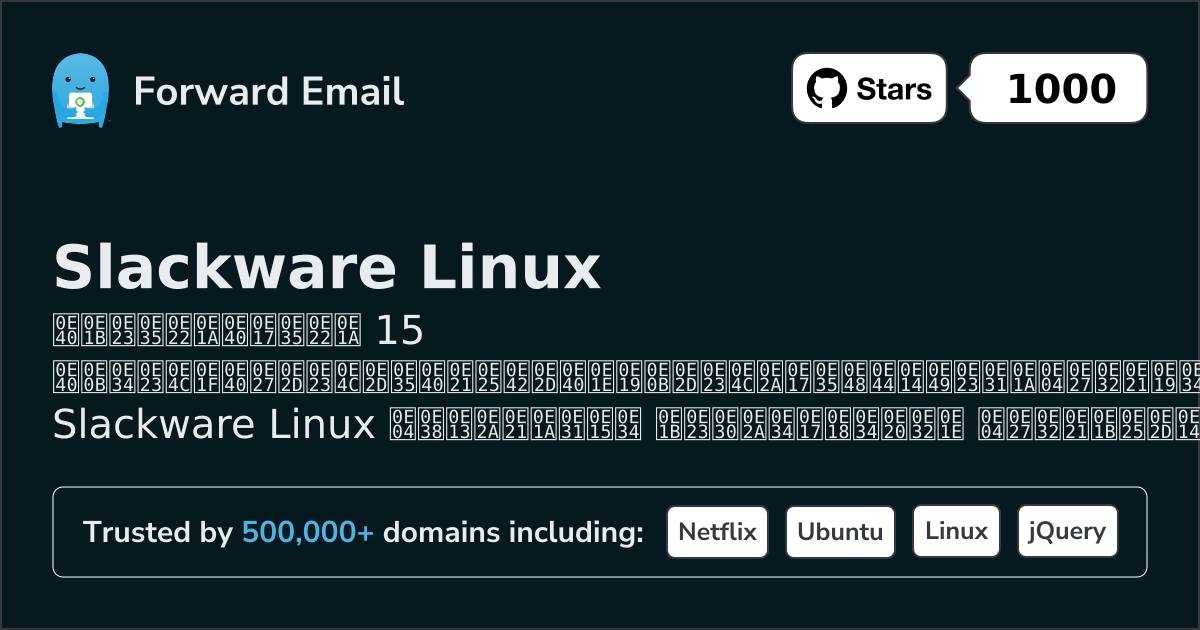Click the GitHub Stars label
The image size is (1200, 630).
pos(893,88)
